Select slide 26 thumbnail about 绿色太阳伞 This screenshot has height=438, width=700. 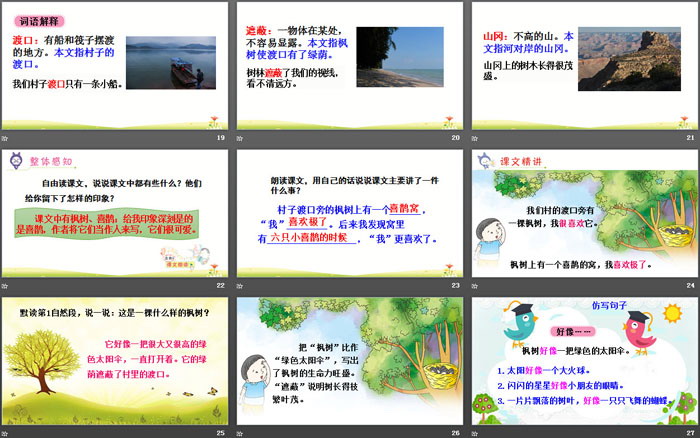(350, 361)
